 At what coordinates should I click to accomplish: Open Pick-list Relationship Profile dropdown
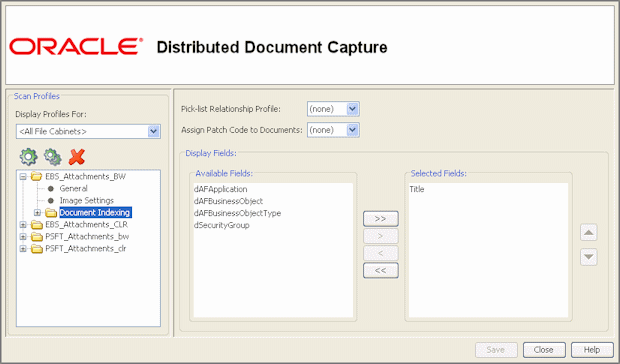(x=352, y=109)
